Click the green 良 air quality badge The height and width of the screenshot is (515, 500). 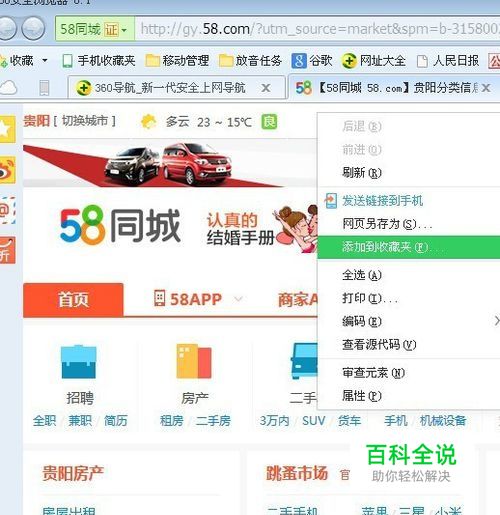tap(269, 122)
